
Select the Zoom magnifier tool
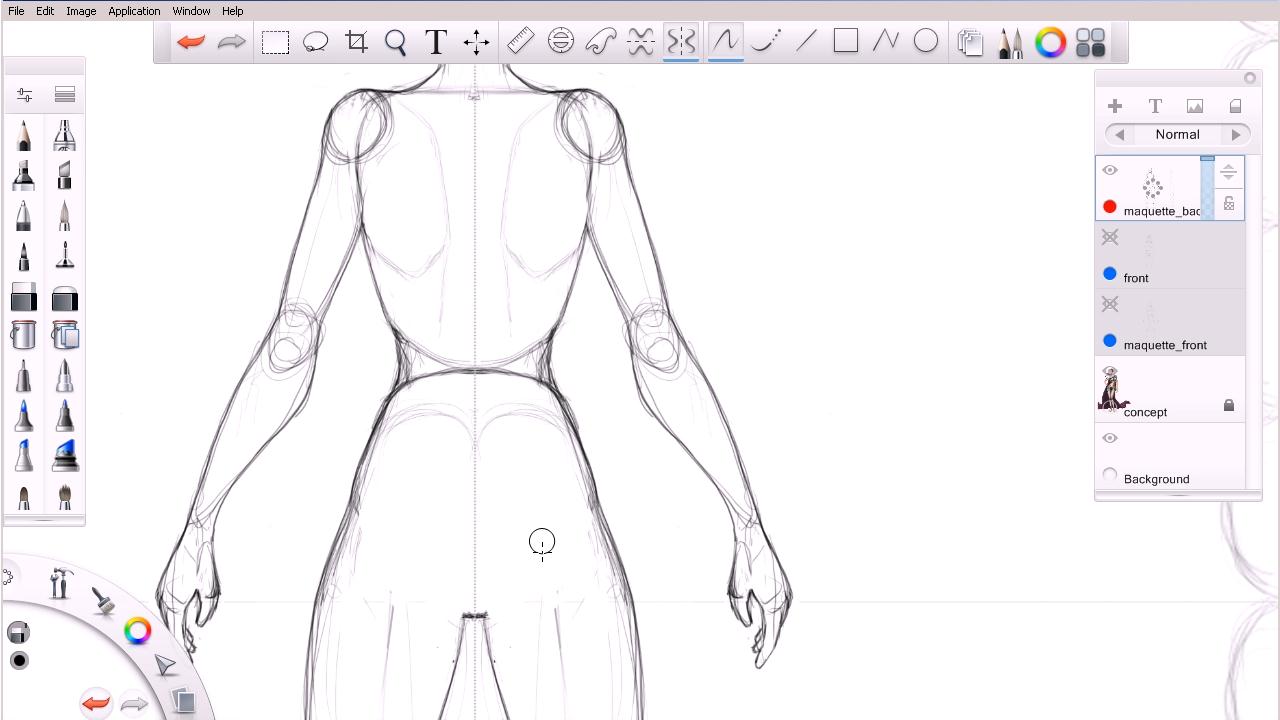coord(396,42)
